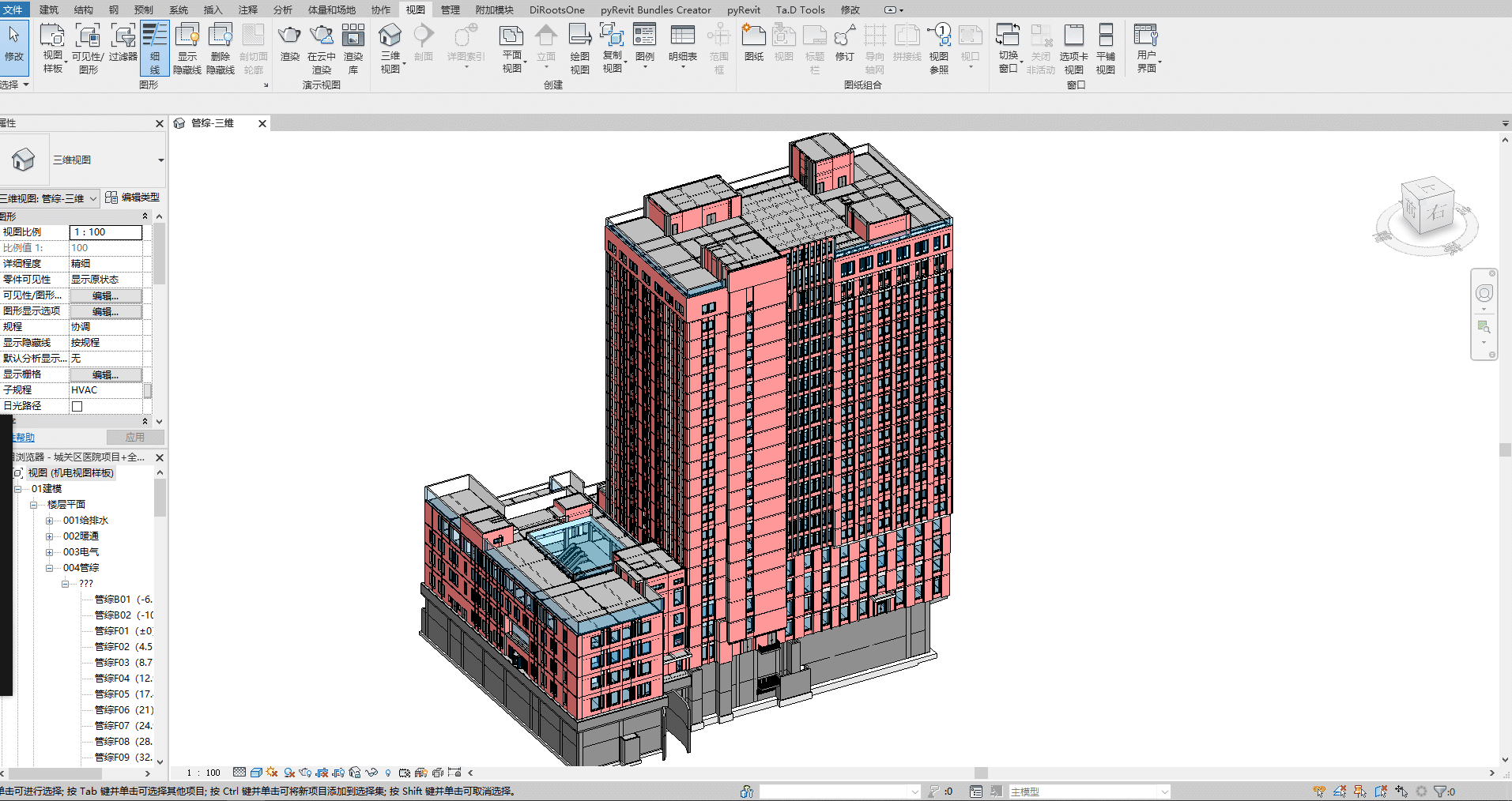The width and height of the screenshot is (1512, 801).
Task: Click Duplicate View (复制视图) tool
Action: [613, 49]
